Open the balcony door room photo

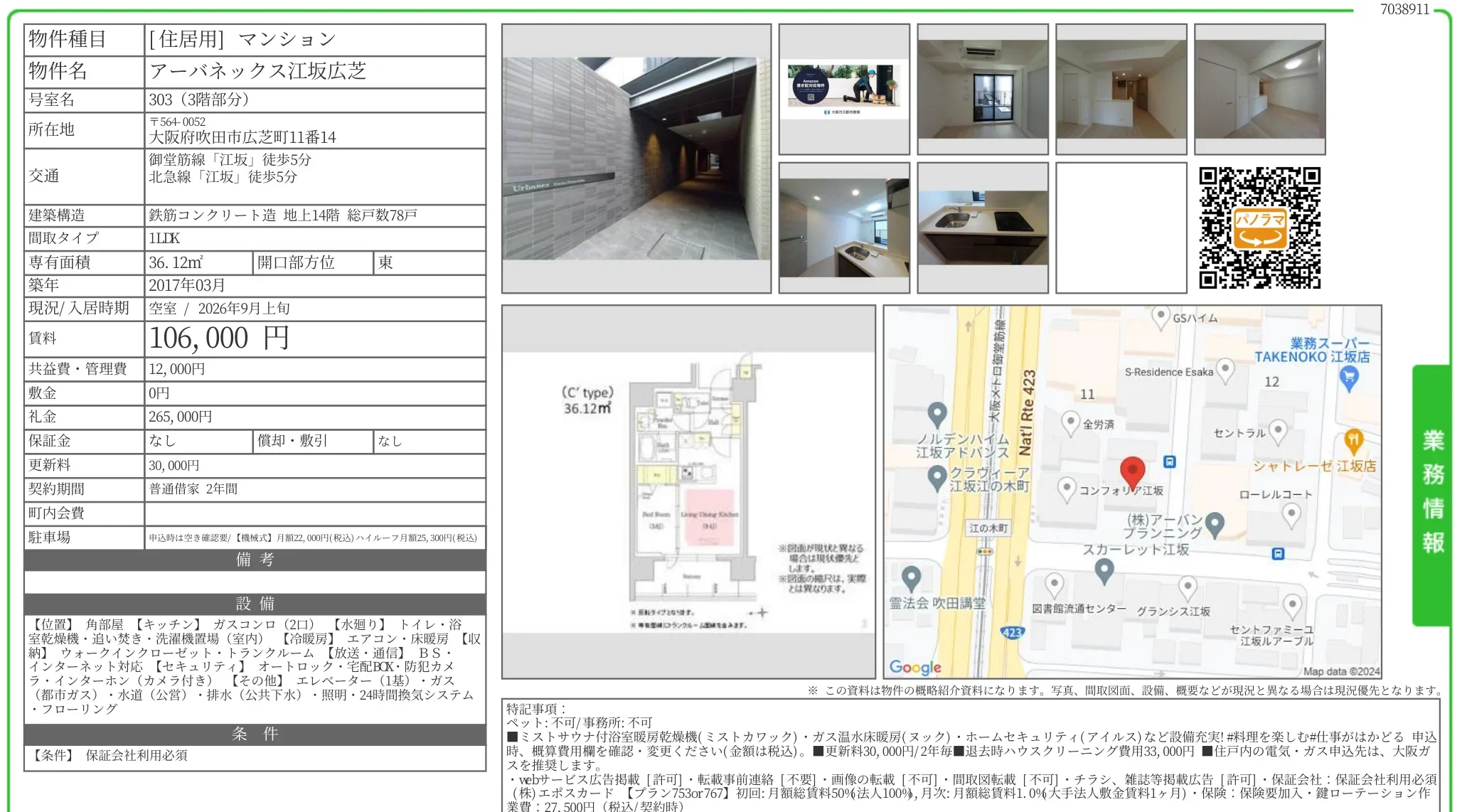tap(983, 90)
